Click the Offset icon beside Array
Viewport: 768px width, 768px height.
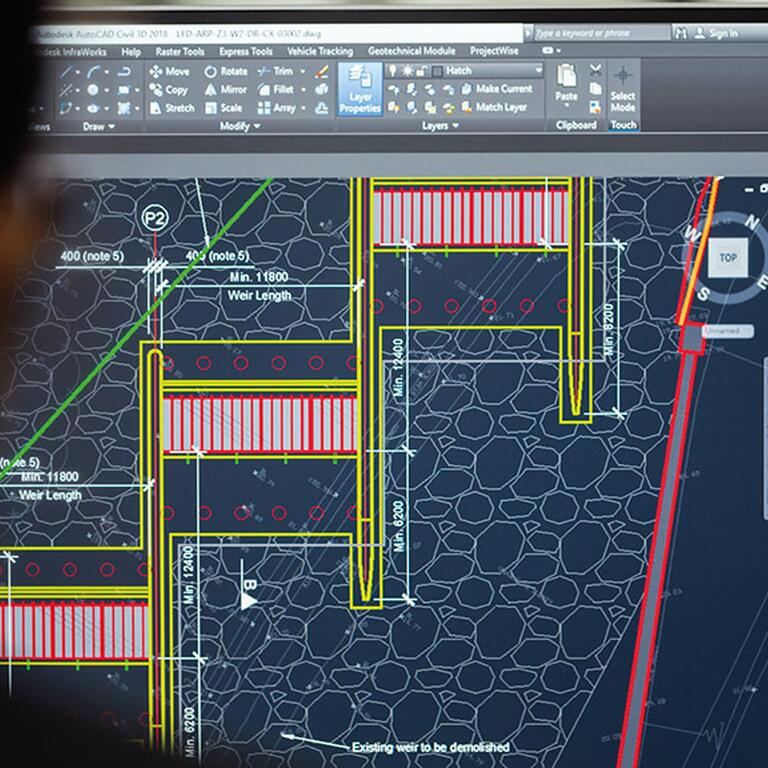(x=321, y=108)
